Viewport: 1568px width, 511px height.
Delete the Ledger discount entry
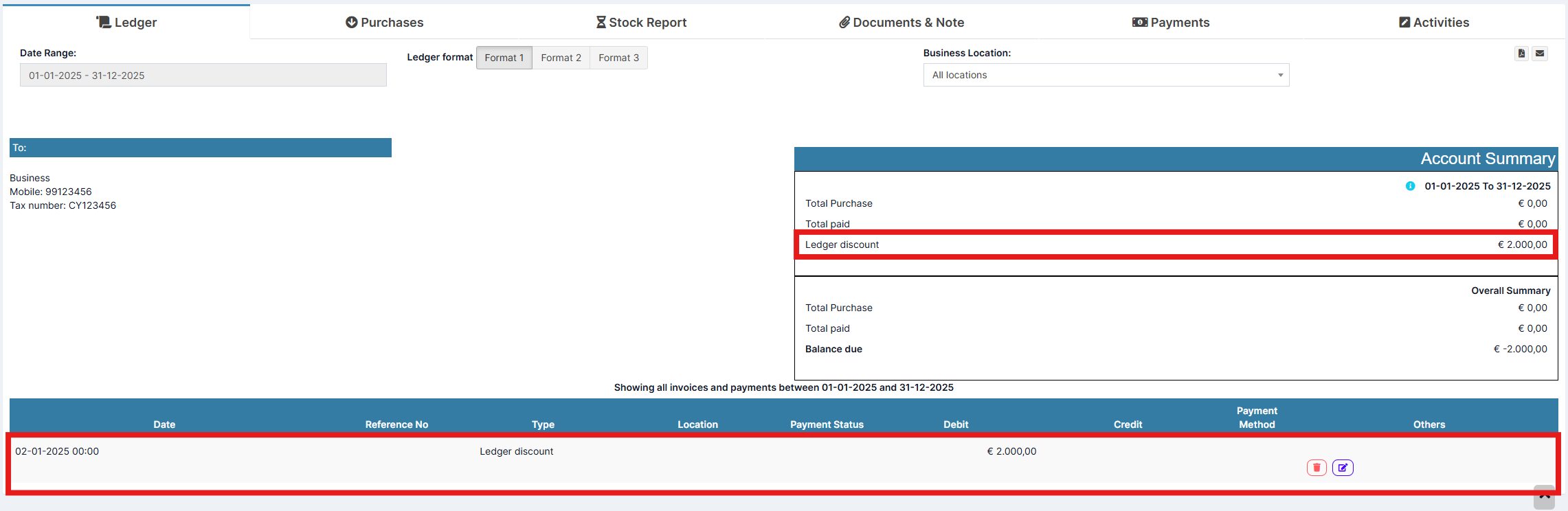[x=1316, y=468]
